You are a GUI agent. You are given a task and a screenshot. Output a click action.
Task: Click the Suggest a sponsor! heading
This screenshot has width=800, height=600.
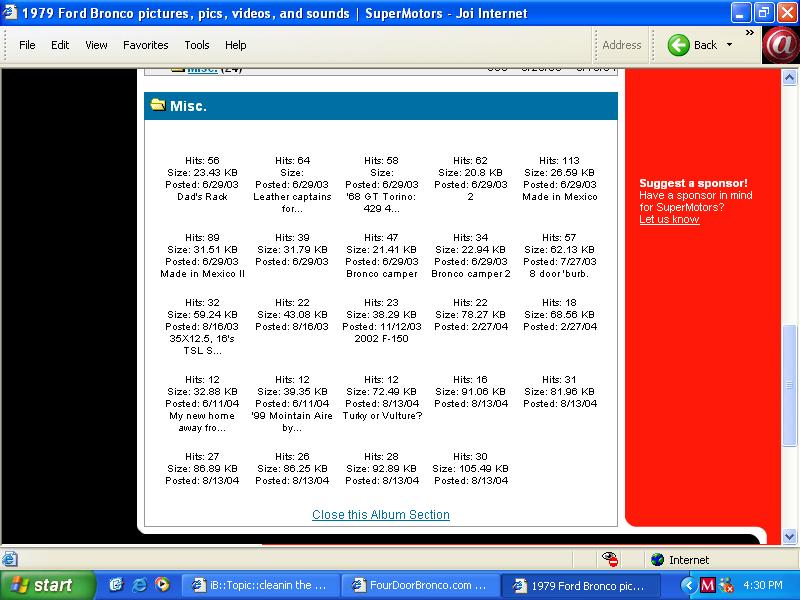[x=693, y=183]
